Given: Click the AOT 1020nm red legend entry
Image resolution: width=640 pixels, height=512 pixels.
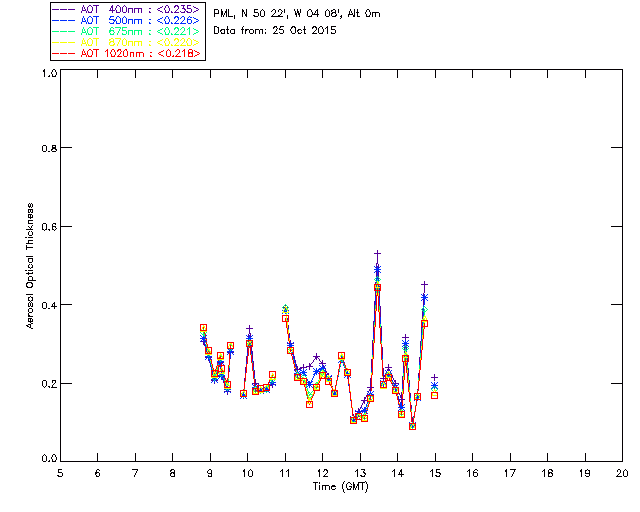Looking at the screenshot, I should coord(127,53).
